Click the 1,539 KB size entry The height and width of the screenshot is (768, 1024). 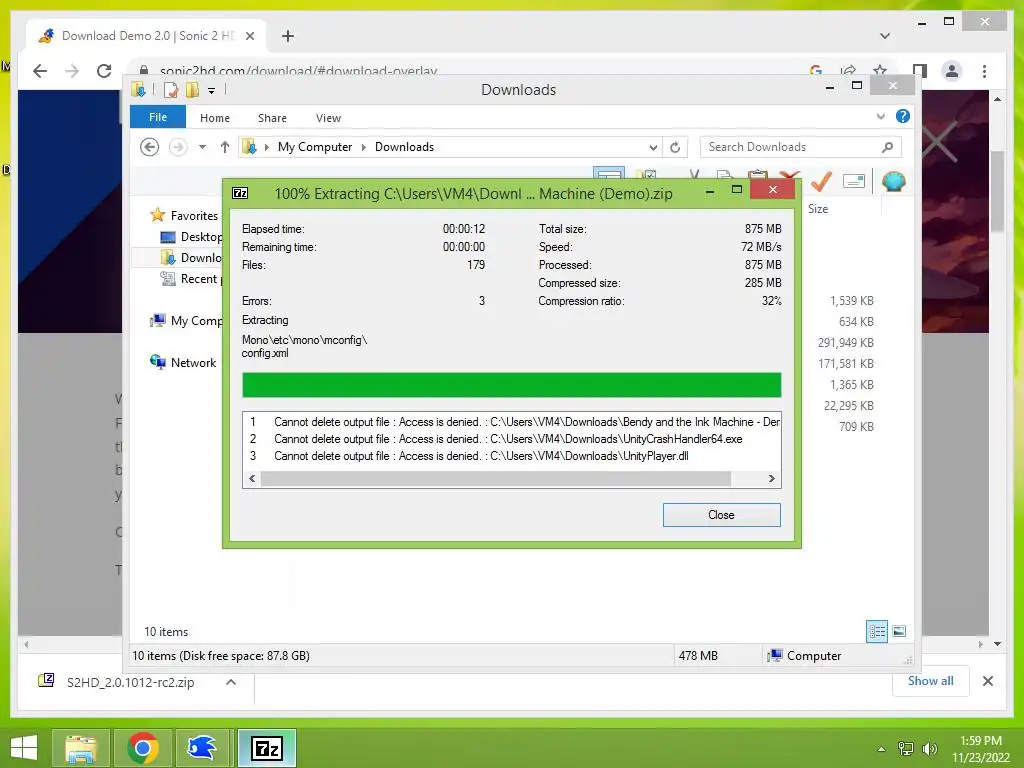[x=852, y=301]
